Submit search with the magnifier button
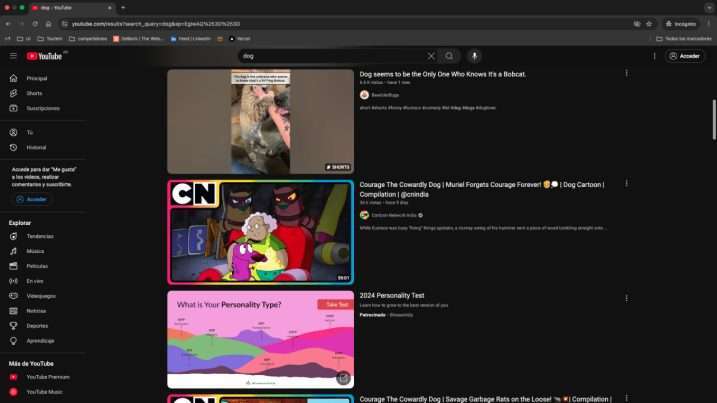717x403 pixels. point(449,56)
